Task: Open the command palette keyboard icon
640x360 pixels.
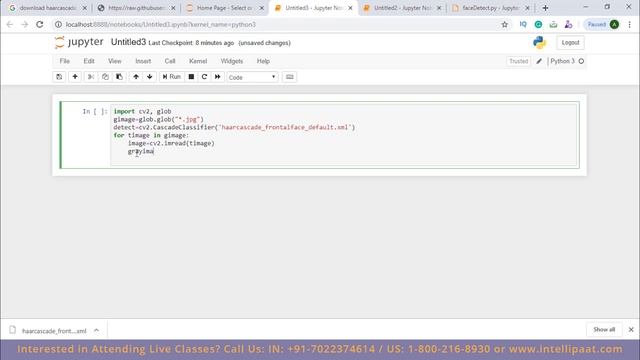Action: click(289, 77)
